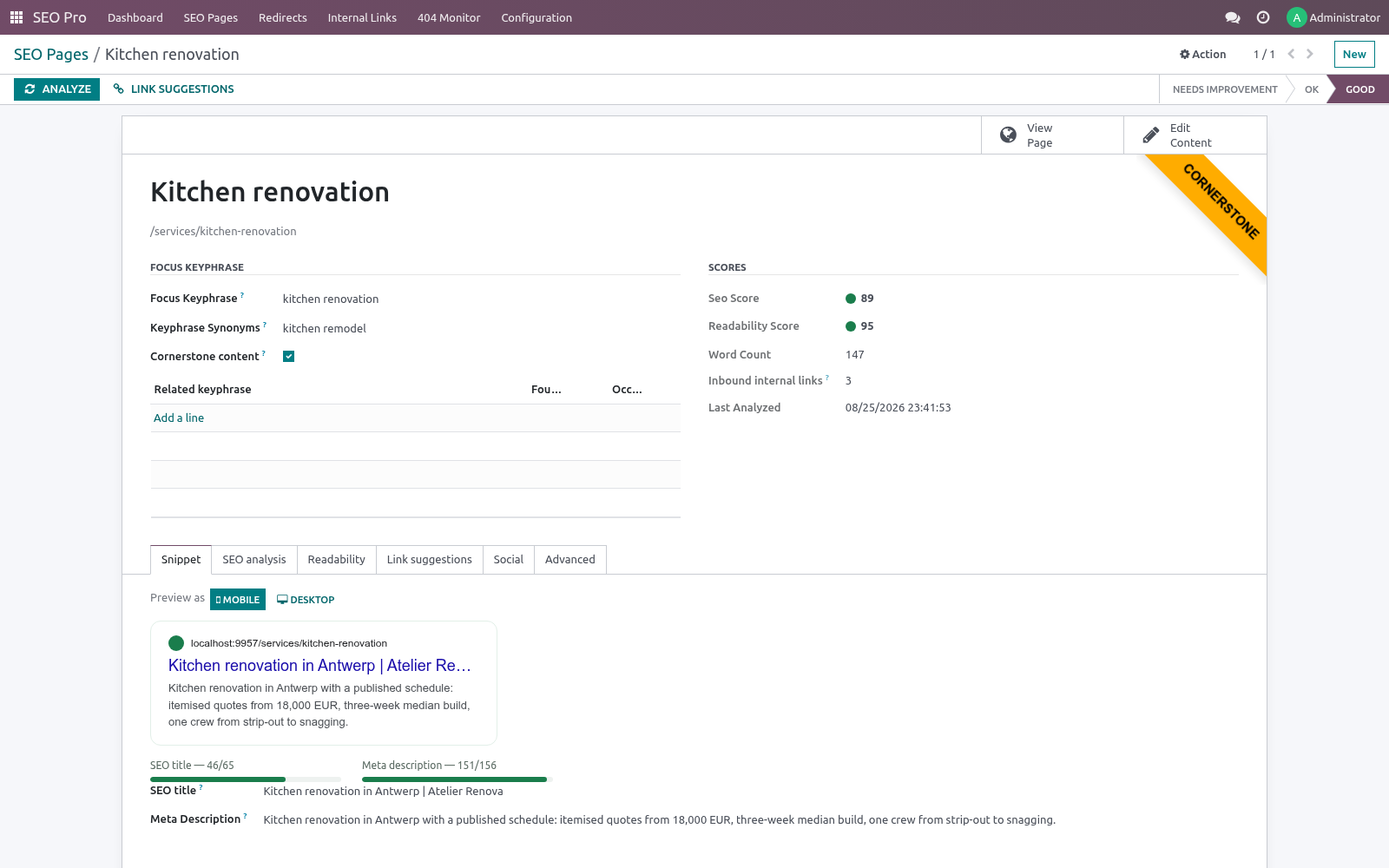
Task: Click the Link Suggestions header button
Action: [x=174, y=89]
